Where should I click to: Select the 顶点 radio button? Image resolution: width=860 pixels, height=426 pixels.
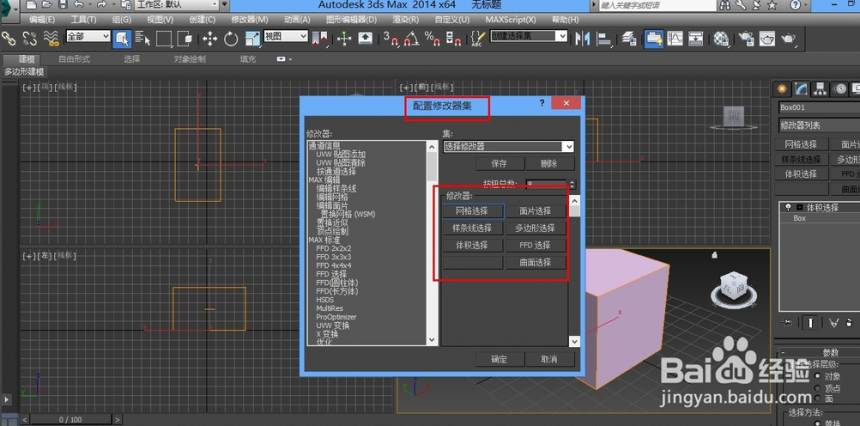(817, 388)
